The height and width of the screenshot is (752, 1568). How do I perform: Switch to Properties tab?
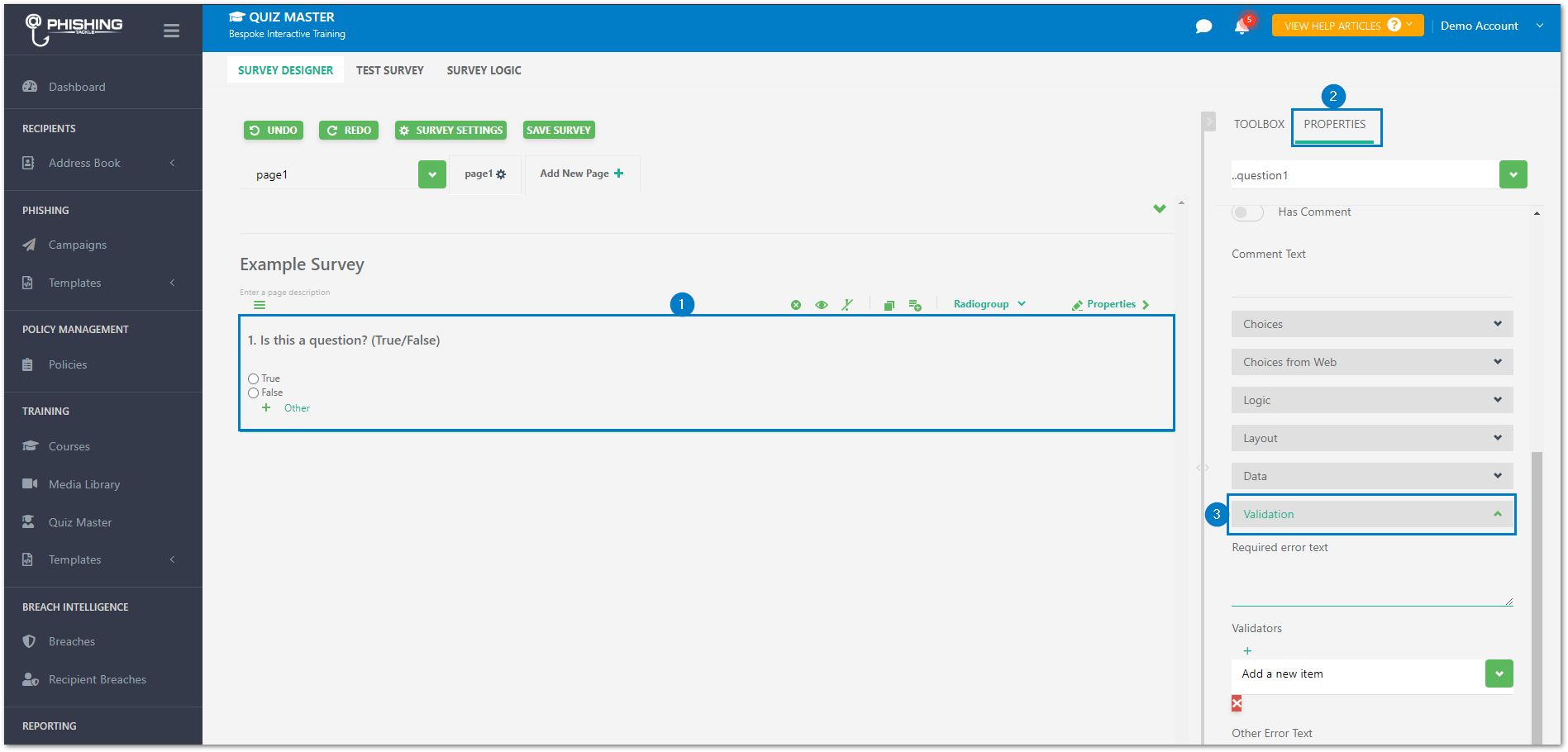1335,124
